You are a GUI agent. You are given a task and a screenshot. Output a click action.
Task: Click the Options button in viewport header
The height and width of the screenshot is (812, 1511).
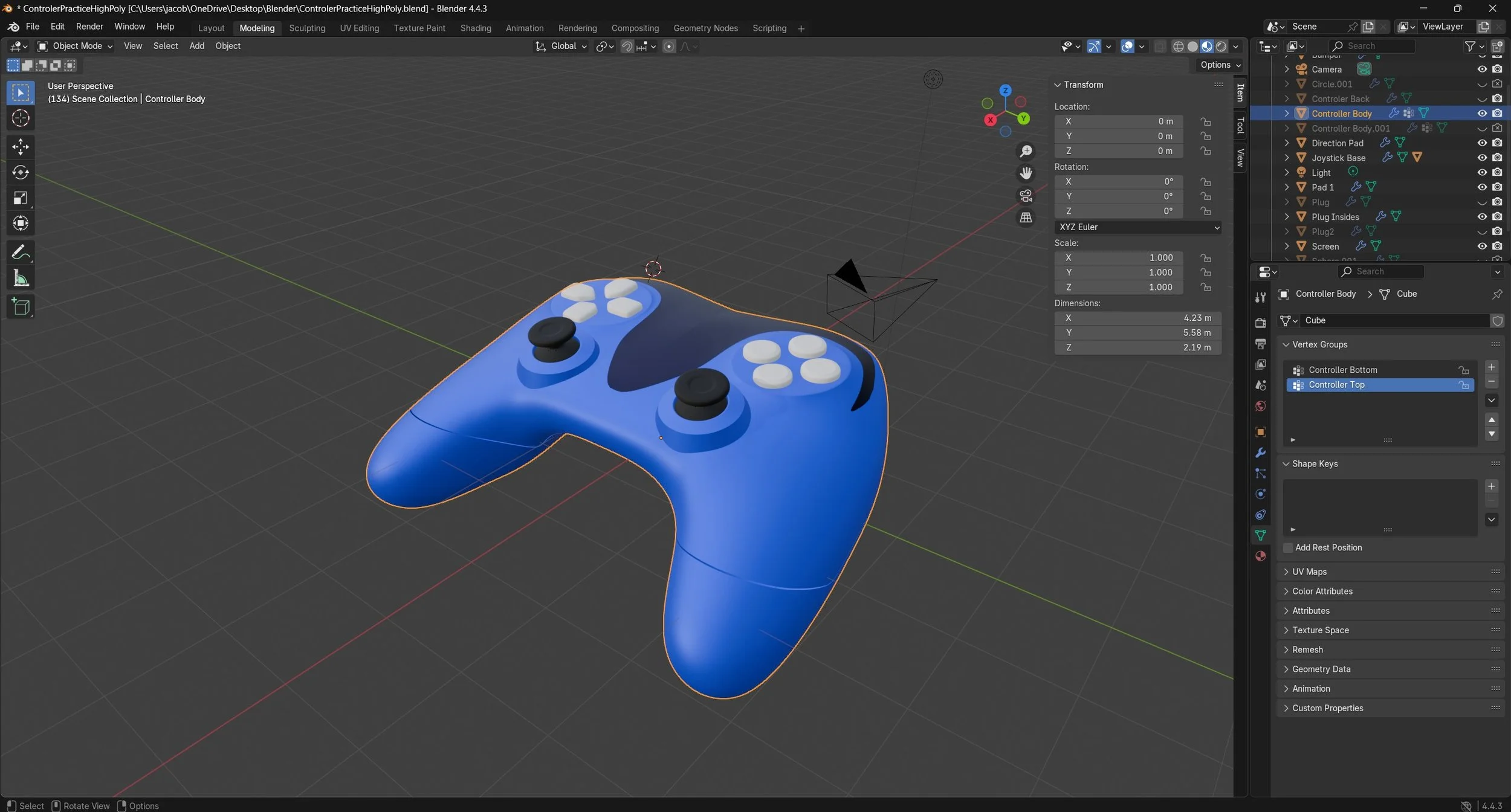(x=1220, y=65)
